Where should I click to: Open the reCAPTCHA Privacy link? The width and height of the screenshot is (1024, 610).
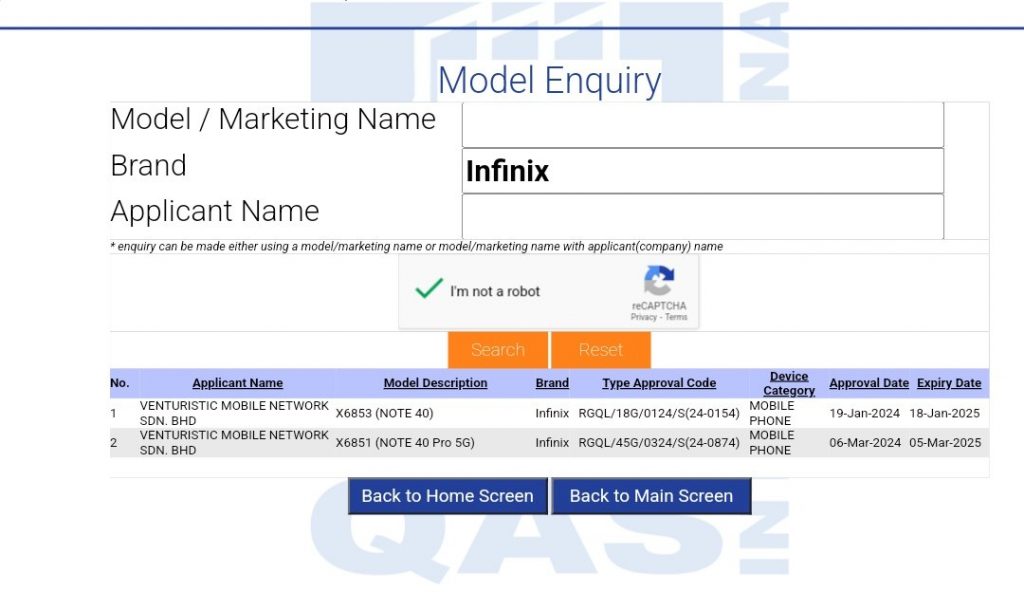[643, 317]
